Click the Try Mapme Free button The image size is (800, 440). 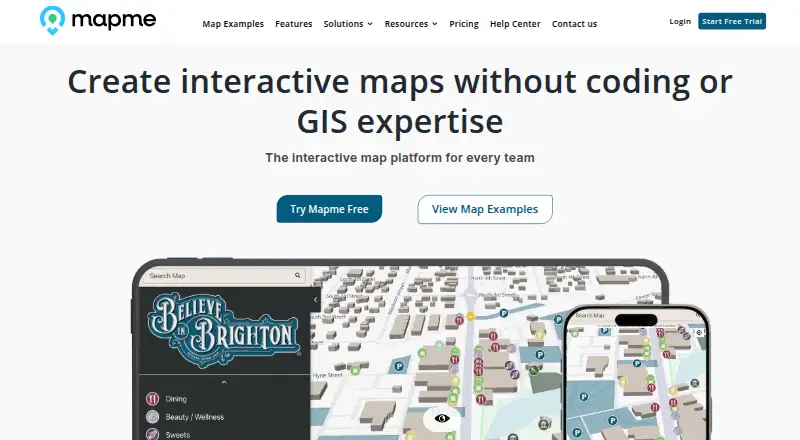(329, 209)
